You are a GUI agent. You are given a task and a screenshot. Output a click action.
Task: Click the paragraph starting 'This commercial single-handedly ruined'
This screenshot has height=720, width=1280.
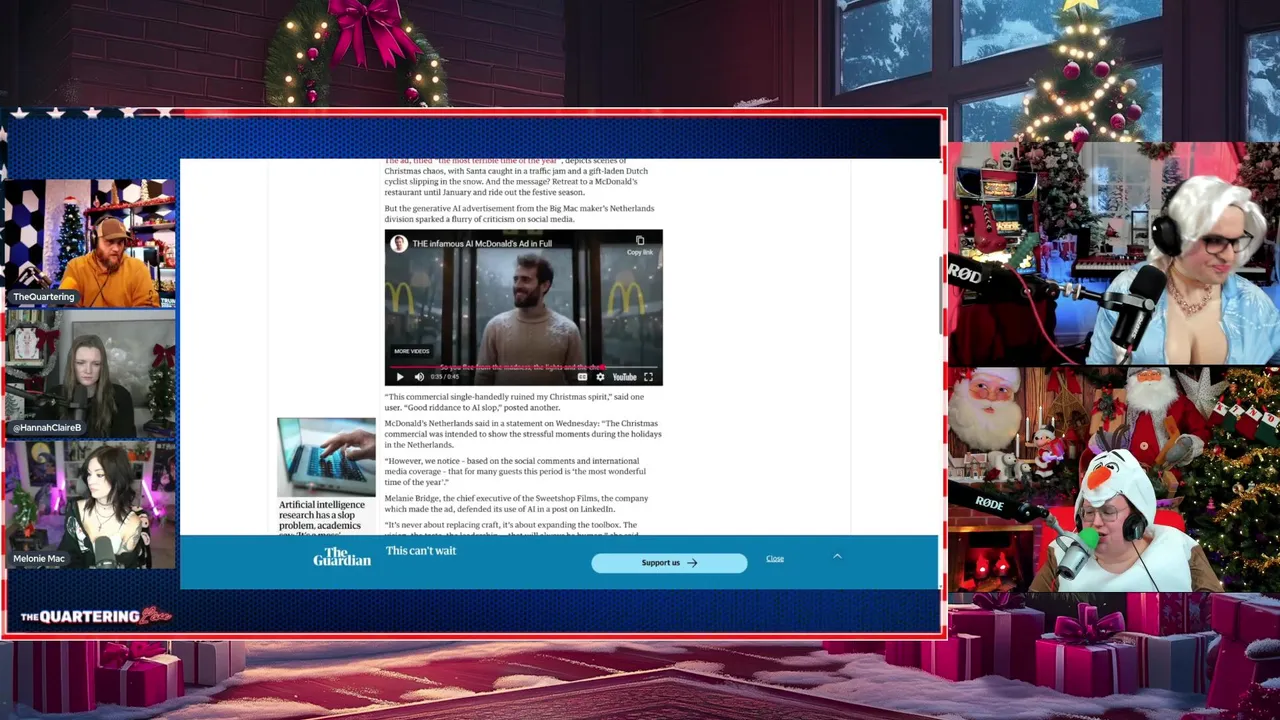tap(514, 402)
